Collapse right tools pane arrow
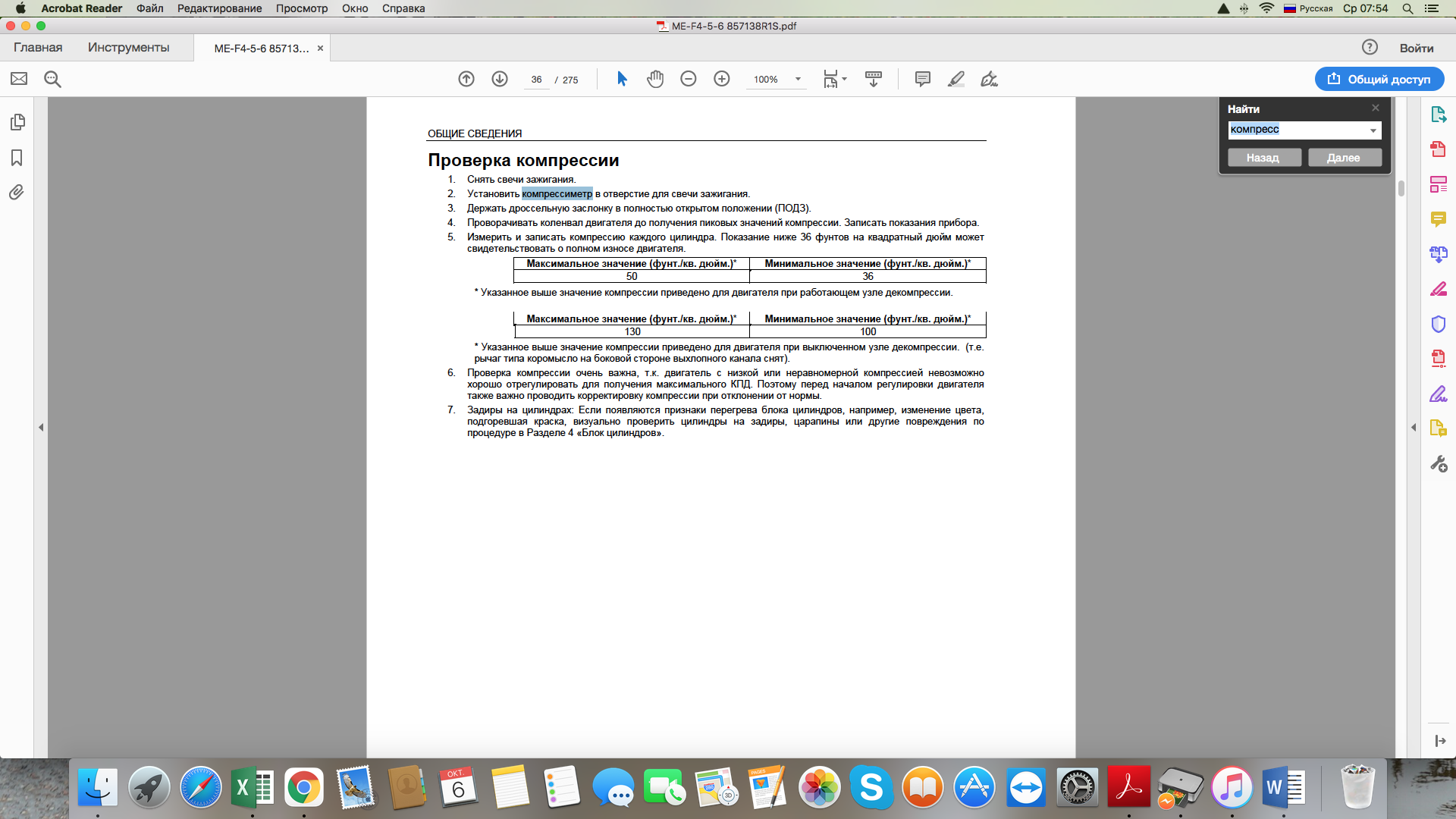 (x=1414, y=428)
